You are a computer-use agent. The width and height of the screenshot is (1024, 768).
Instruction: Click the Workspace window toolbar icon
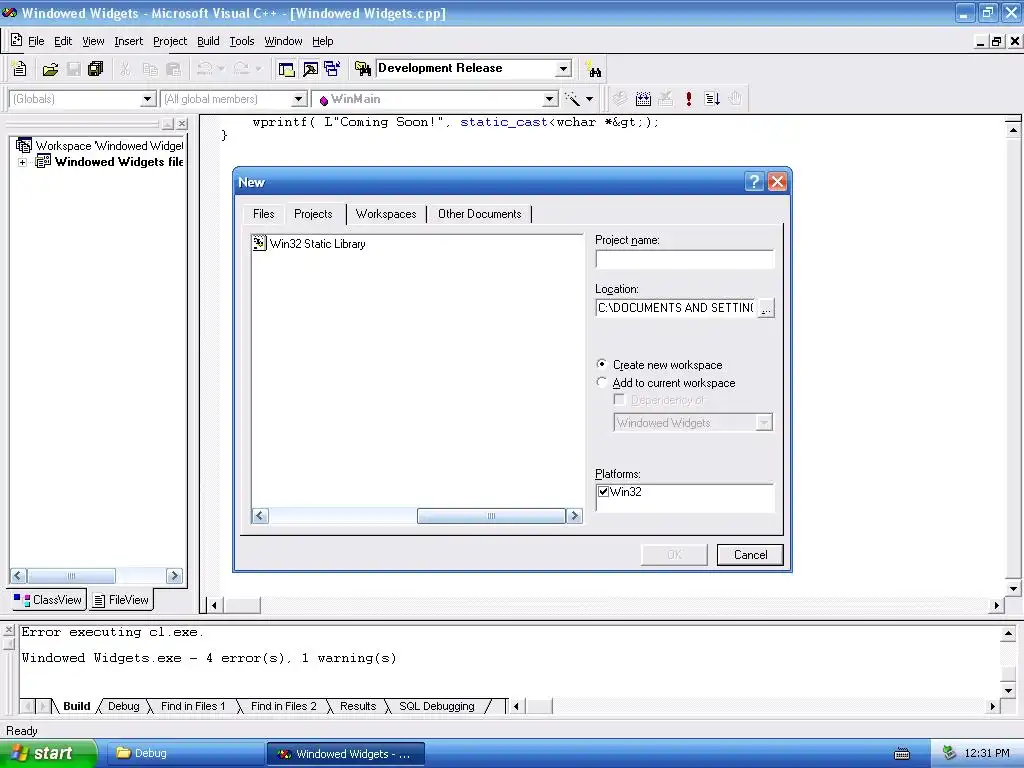(x=286, y=69)
